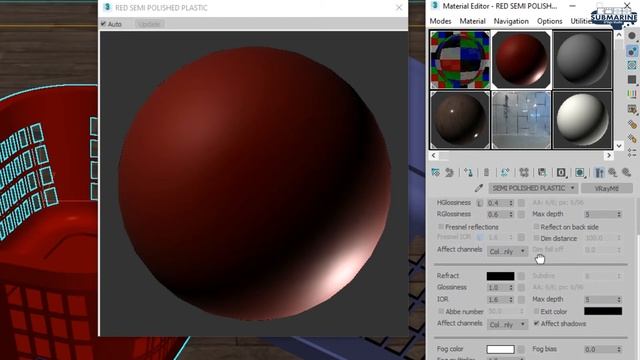The height and width of the screenshot is (360, 640).
Task: Click the VRayMtl material type button
Action: 607,188
